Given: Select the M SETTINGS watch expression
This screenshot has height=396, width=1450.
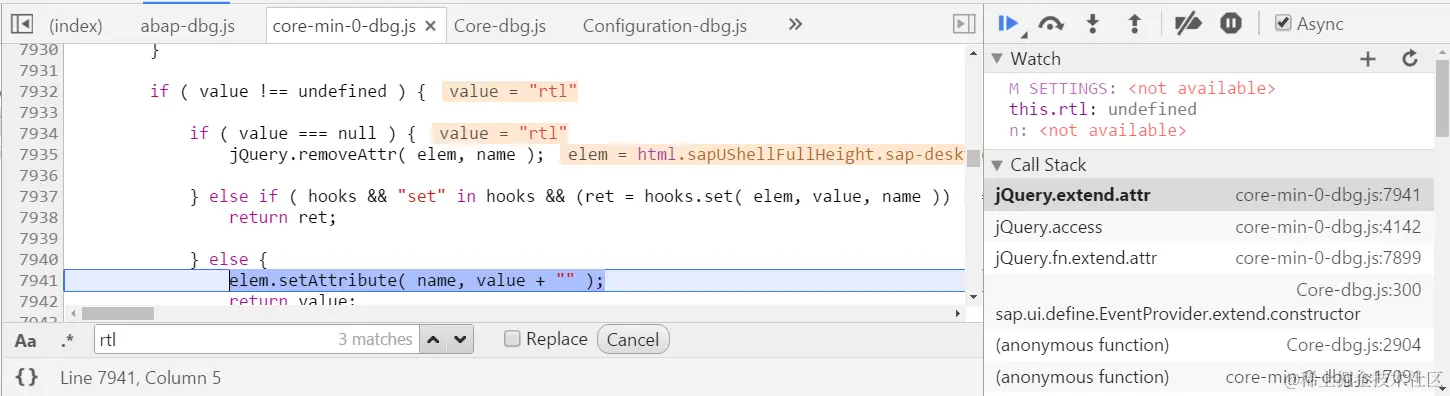Looking at the screenshot, I should 1142,88.
